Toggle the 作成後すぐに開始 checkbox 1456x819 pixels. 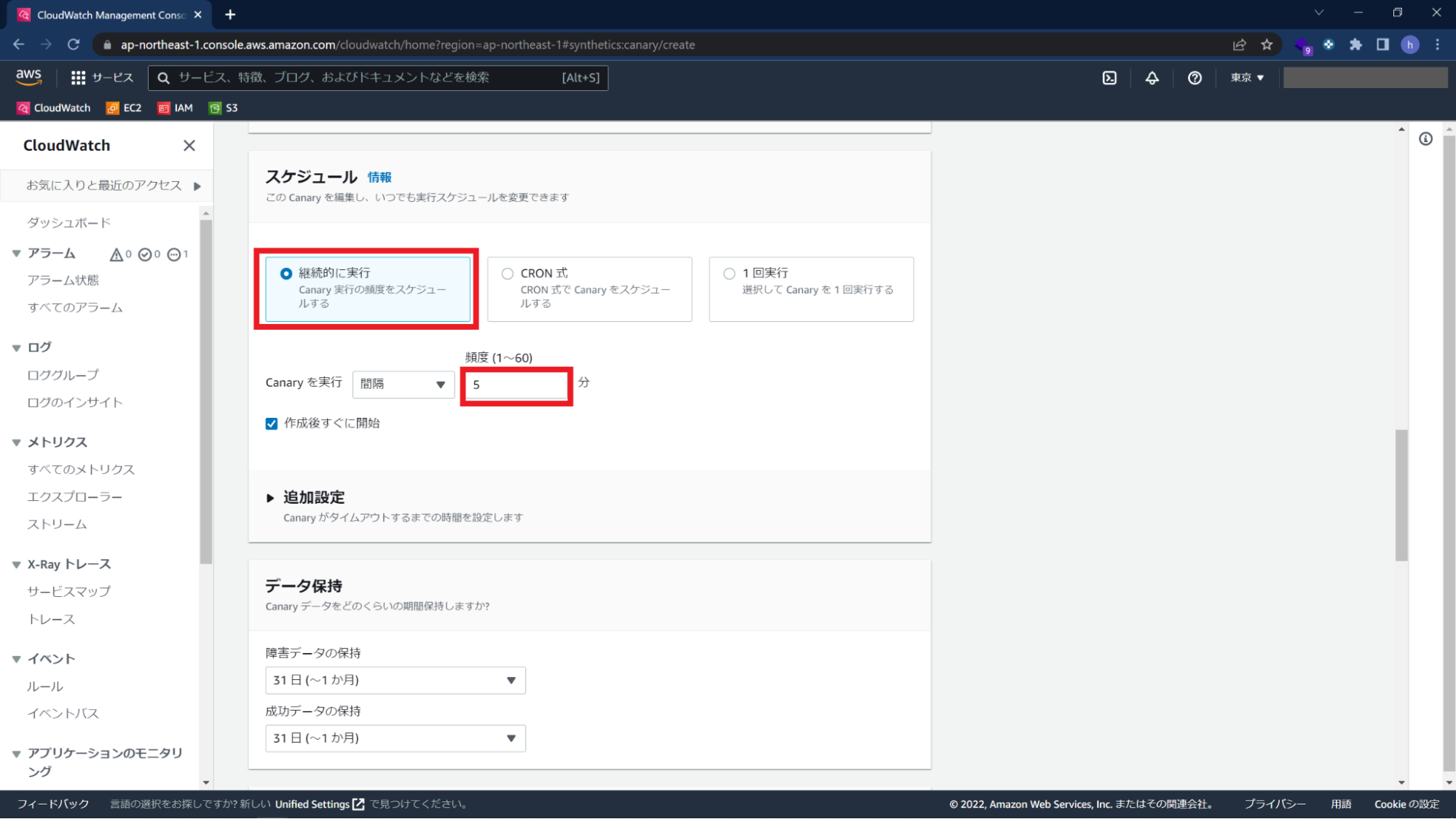(x=272, y=424)
